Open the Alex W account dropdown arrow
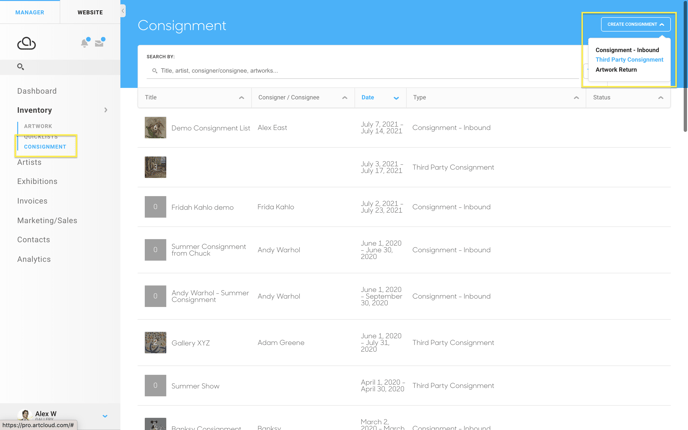 105,416
